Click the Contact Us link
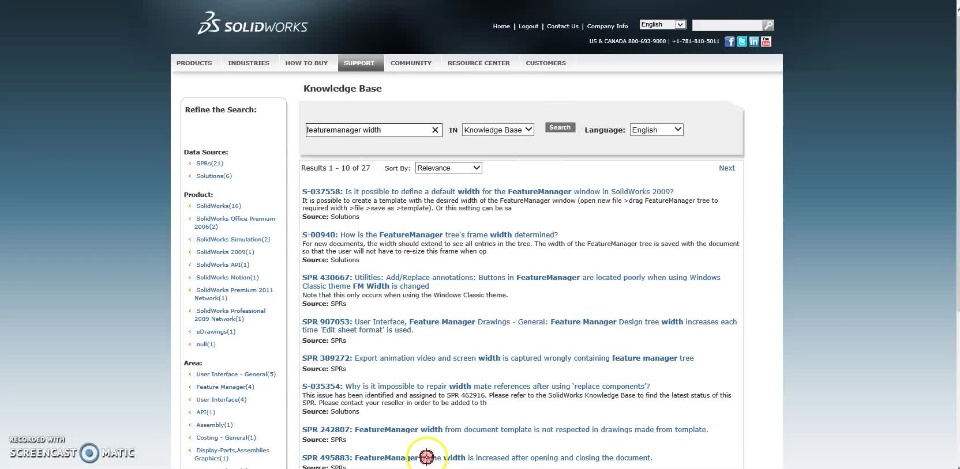This screenshot has width=960, height=469. click(x=562, y=26)
